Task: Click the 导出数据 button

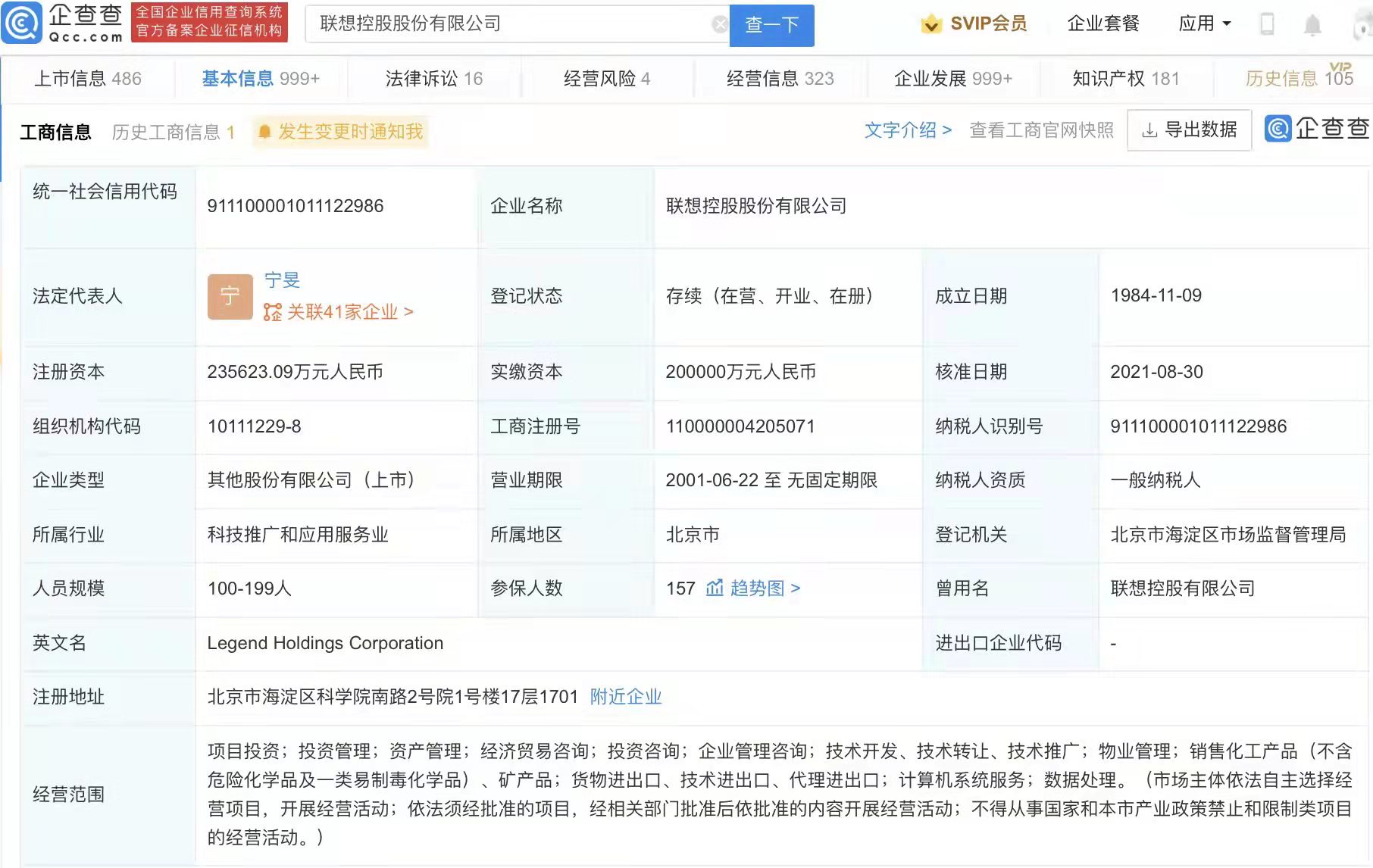Action: point(1189,130)
